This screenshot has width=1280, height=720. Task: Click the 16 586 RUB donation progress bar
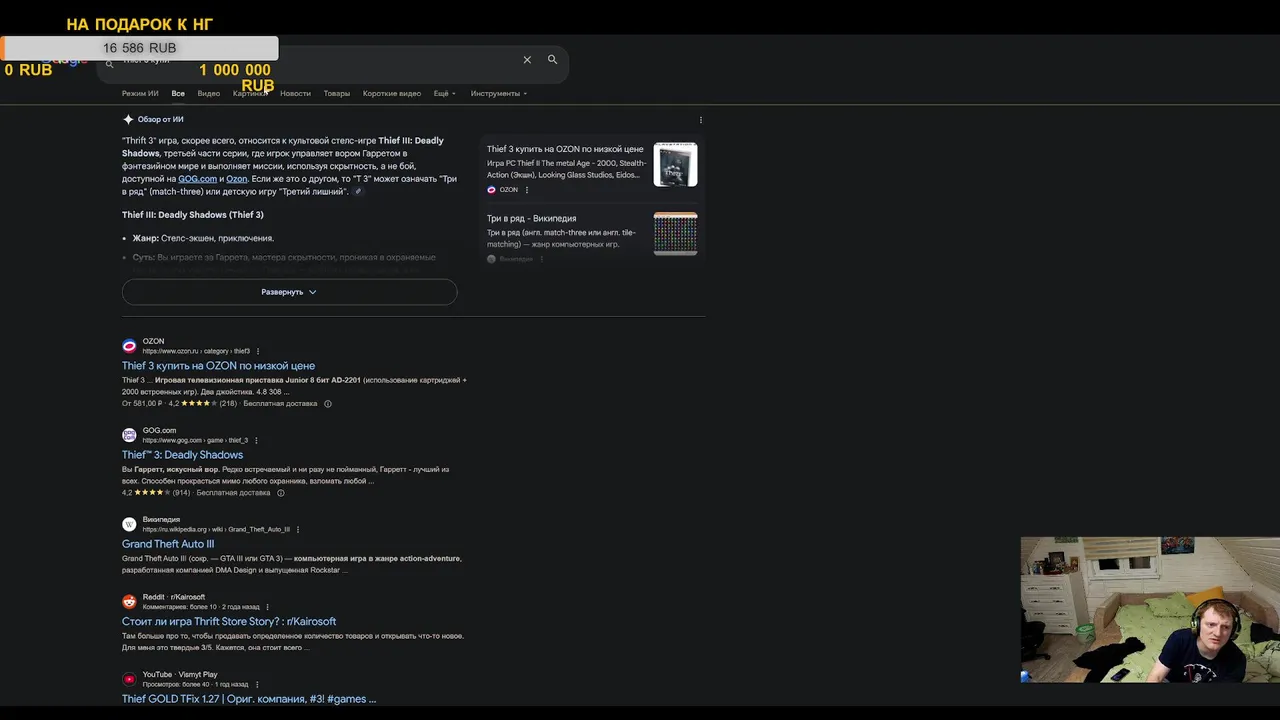(139, 48)
